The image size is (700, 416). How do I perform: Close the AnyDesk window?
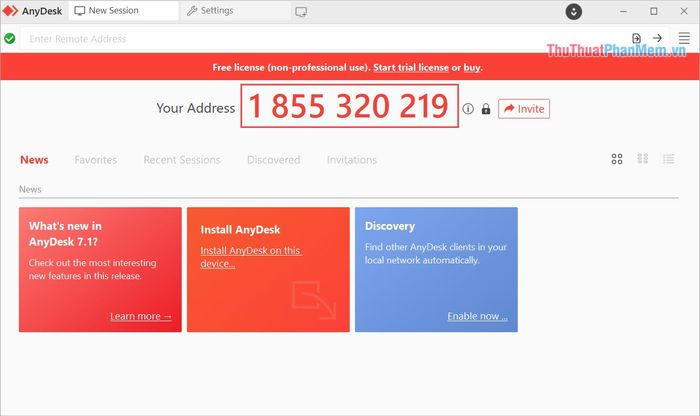684,11
